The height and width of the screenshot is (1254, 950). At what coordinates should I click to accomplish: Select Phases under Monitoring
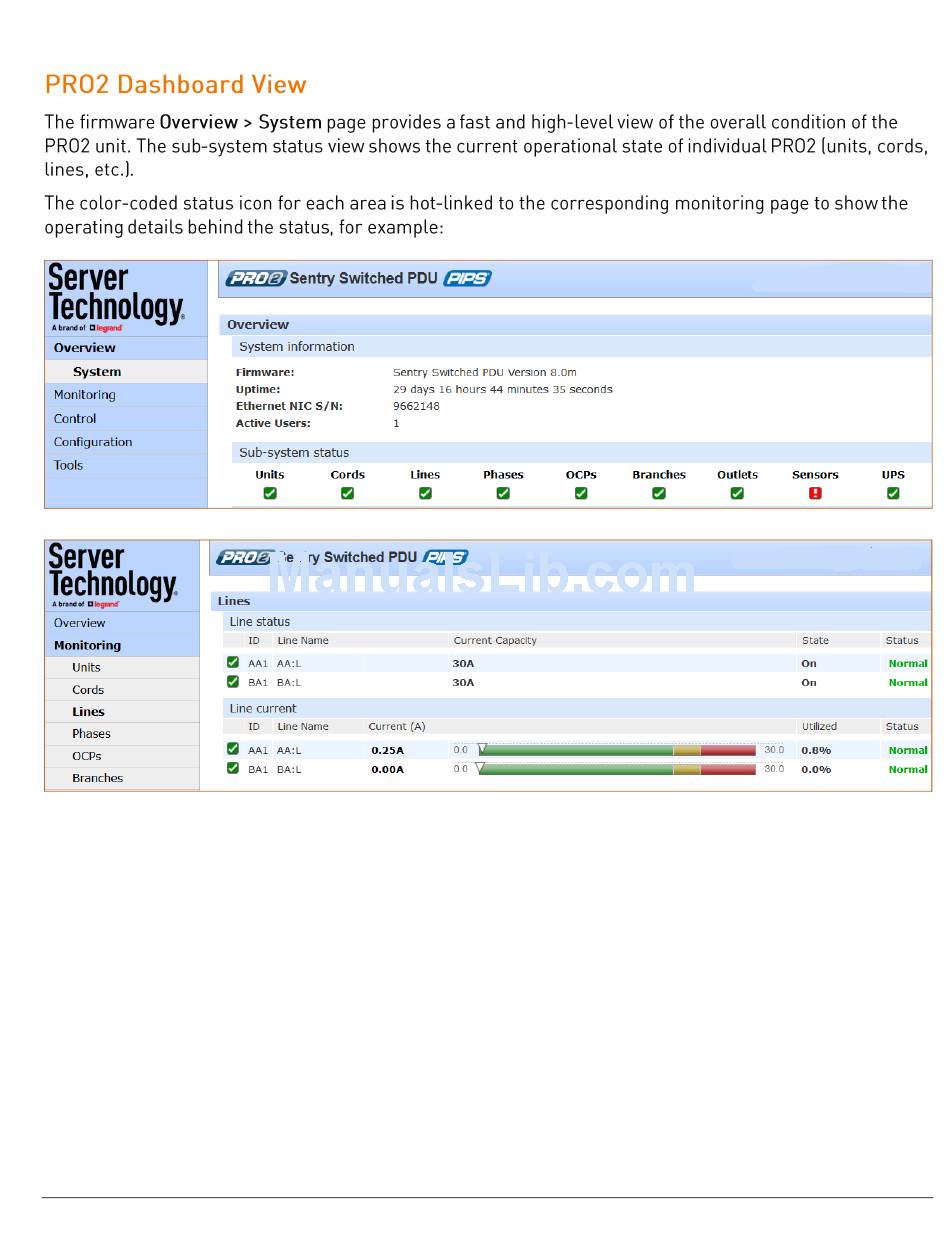pyautogui.click(x=122, y=734)
